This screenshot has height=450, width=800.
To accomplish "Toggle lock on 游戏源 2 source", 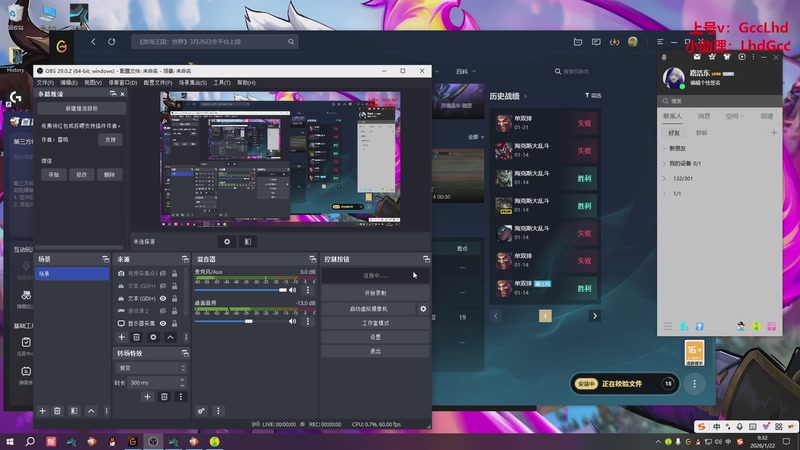I will click(x=174, y=311).
